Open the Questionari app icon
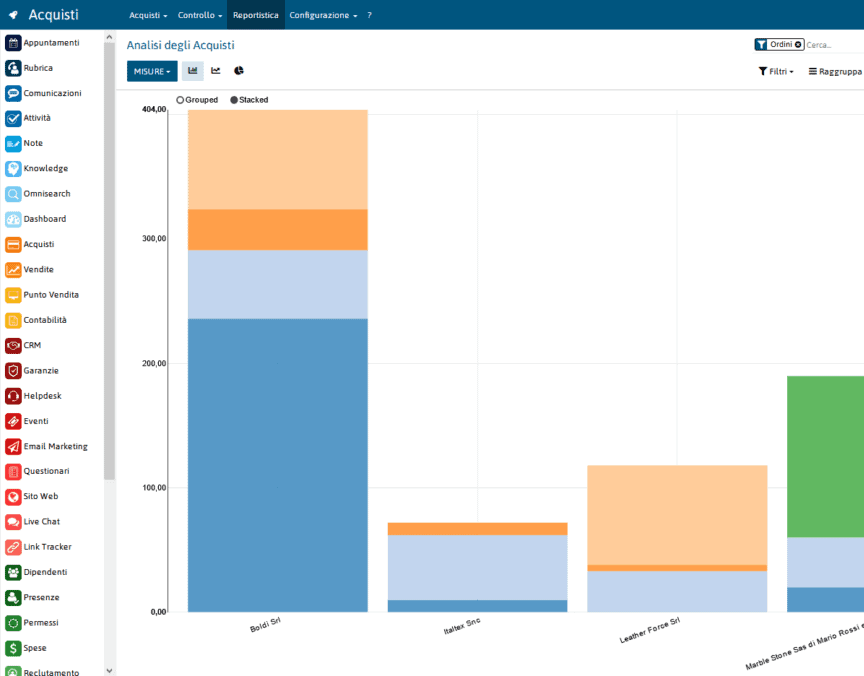This screenshot has width=864, height=676. tap(13, 472)
